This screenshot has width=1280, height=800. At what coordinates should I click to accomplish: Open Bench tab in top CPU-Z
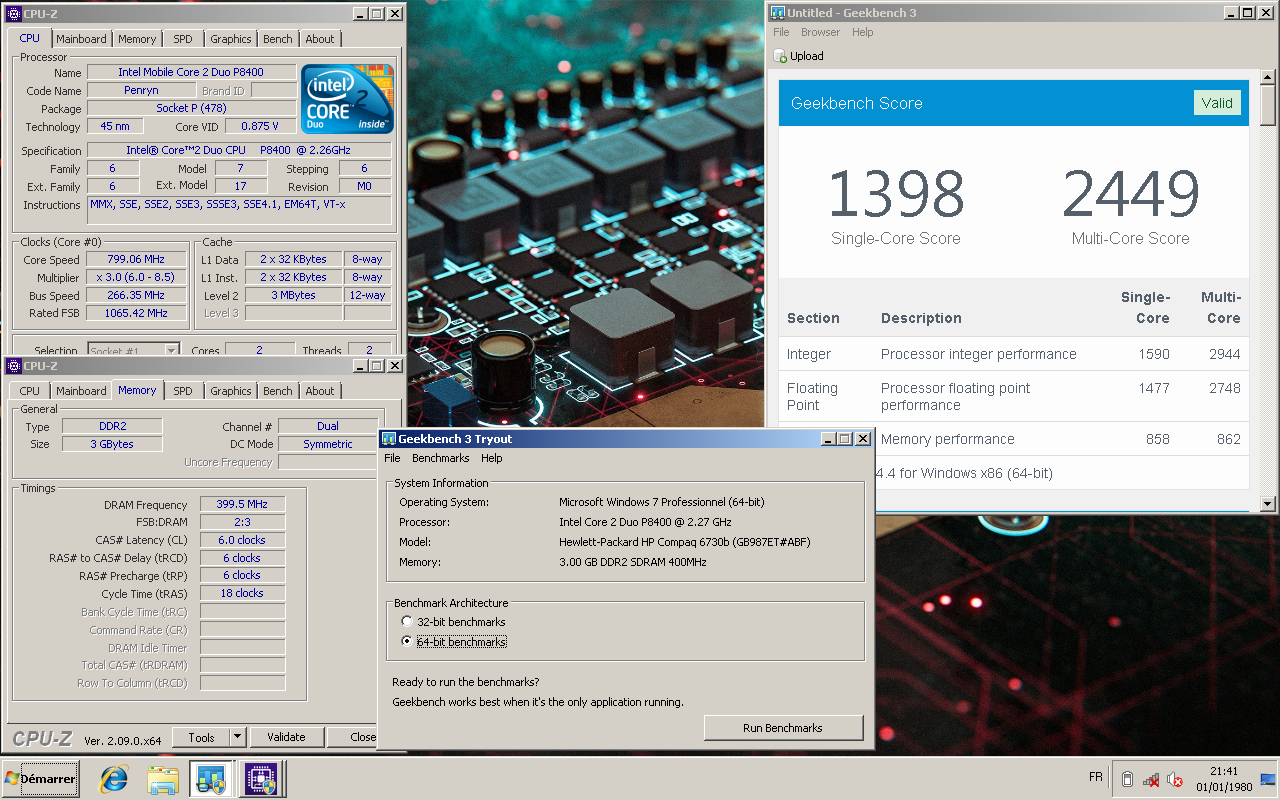pos(278,39)
